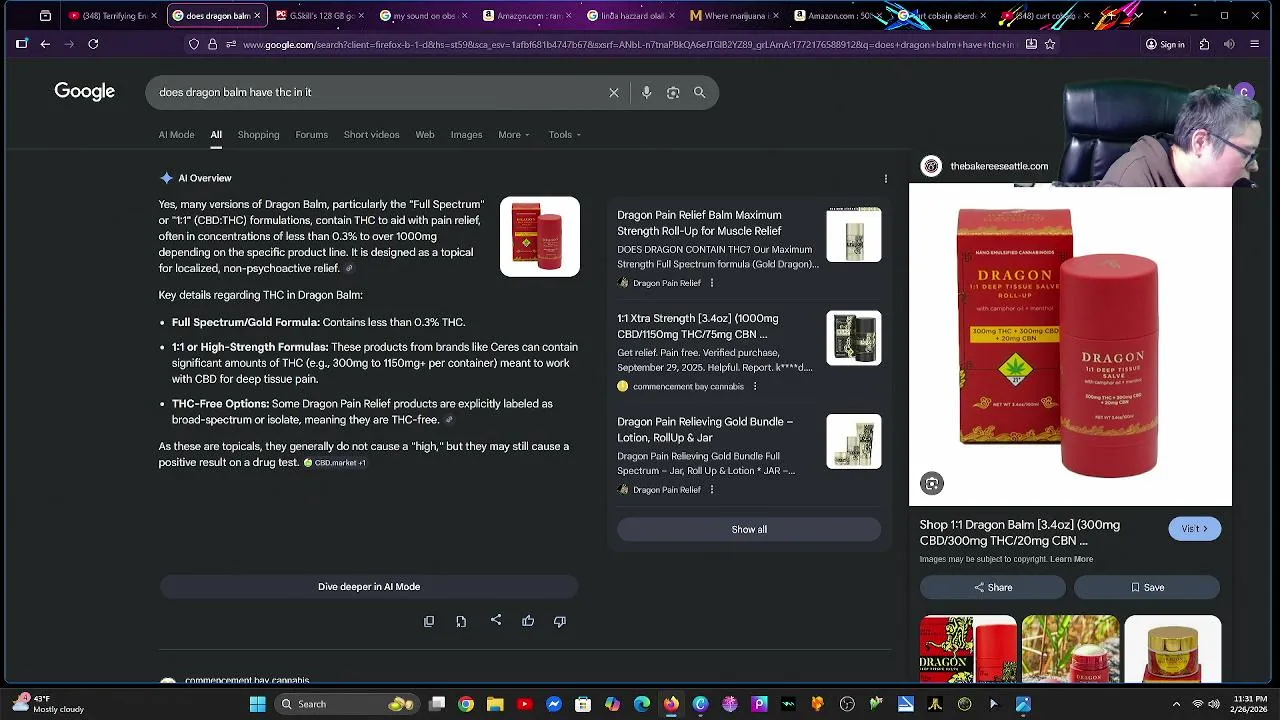Open YouTube from the taskbar
Viewport: 1280px width, 720px height.
pos(524,704)
